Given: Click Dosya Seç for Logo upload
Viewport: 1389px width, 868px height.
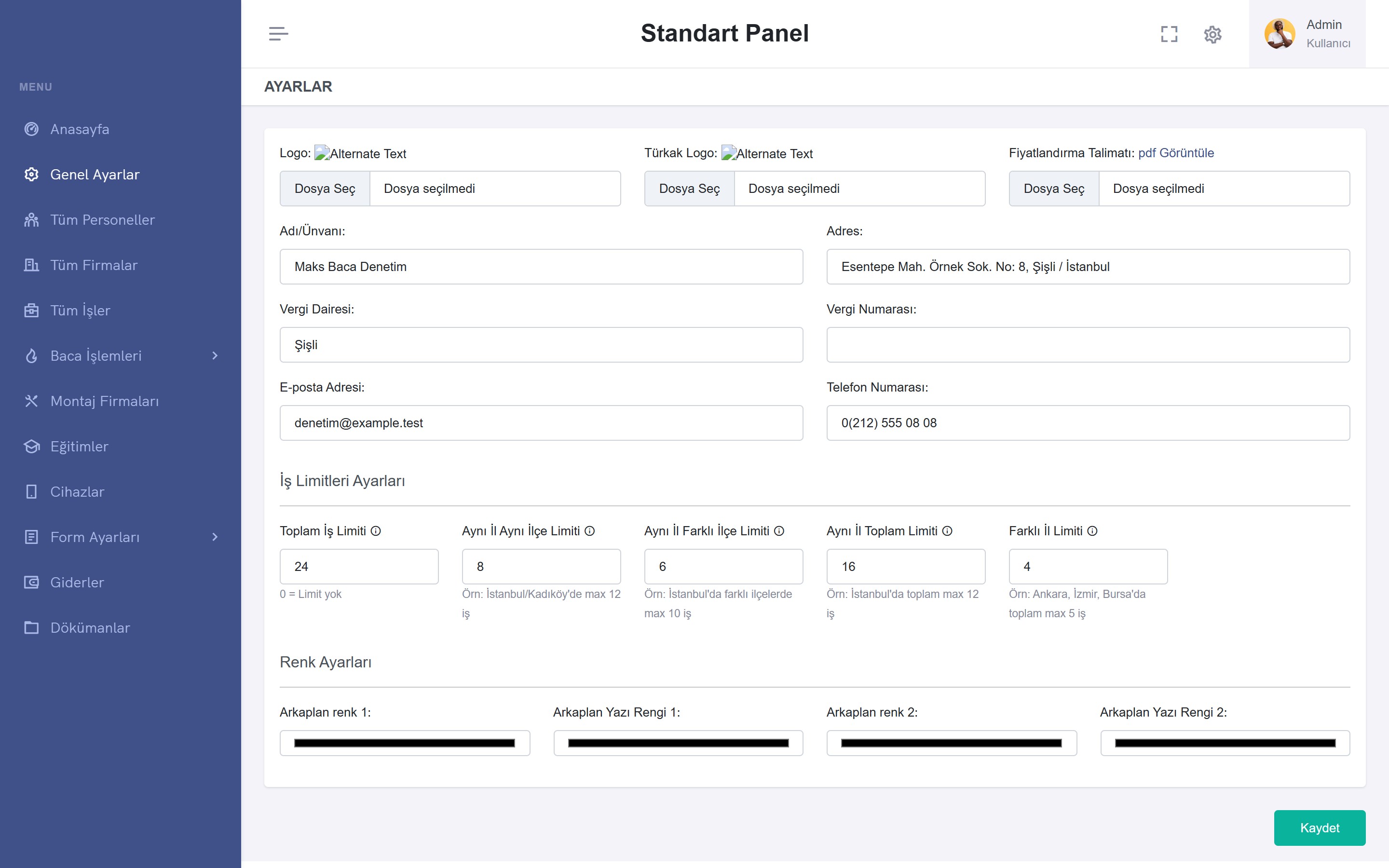Looking at the screenshot, I should [x=325, y=188].
